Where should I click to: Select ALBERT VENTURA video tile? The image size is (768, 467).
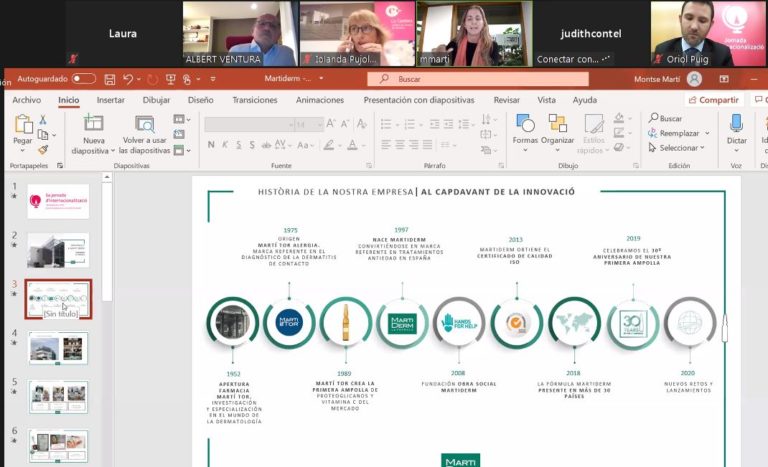tap(240, 33)
